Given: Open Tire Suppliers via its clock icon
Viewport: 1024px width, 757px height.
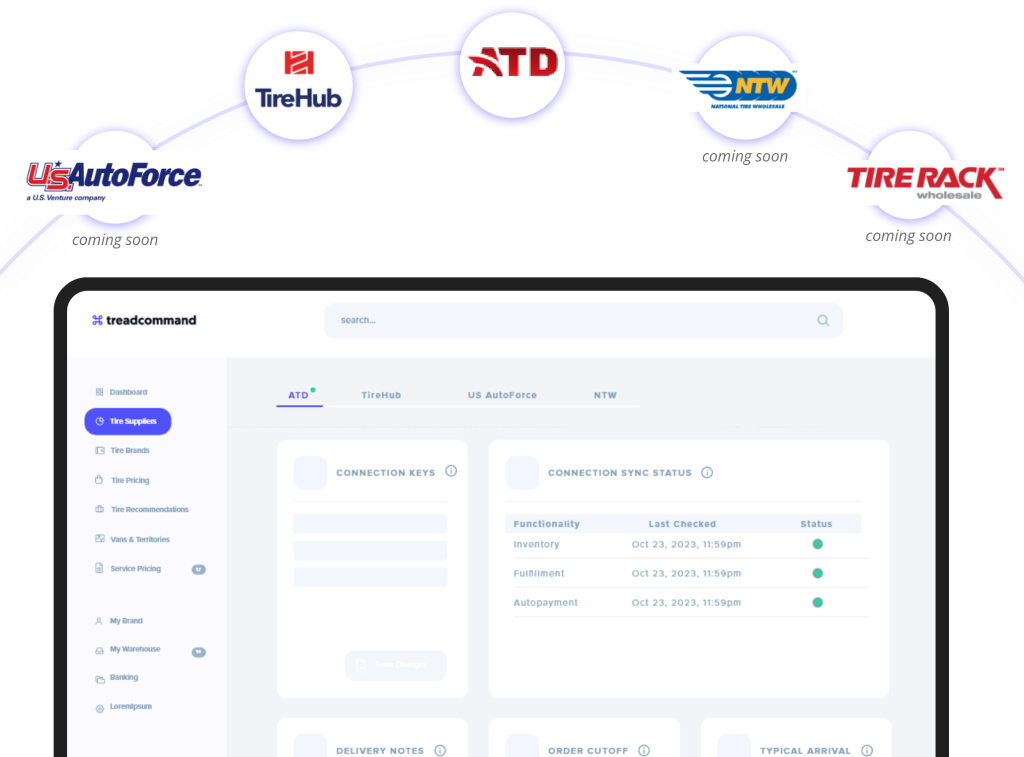Looking at the screenshot, I should pyautogui.click(x=98, y=421).
